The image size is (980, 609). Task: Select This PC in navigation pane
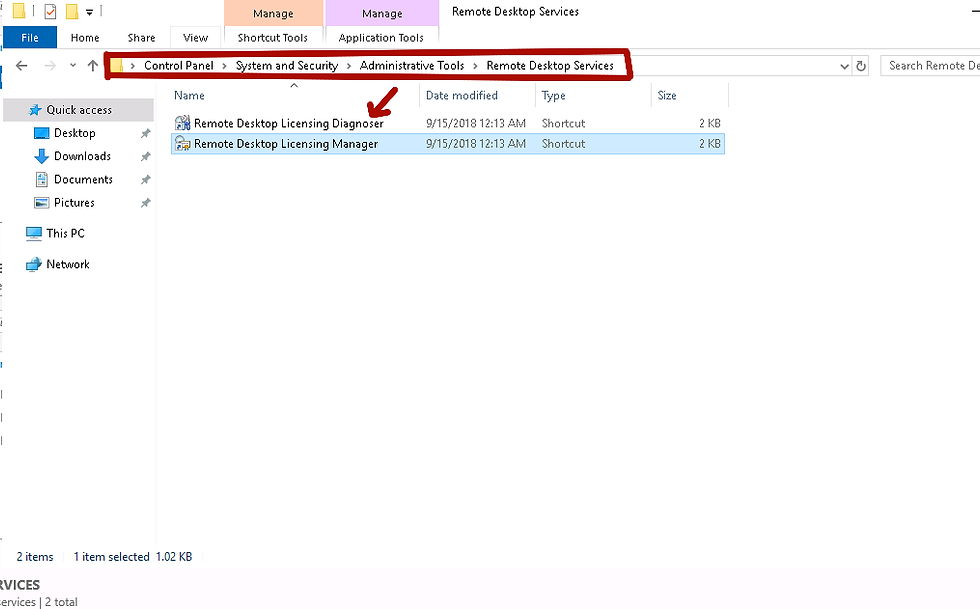(x=65, y=233)
